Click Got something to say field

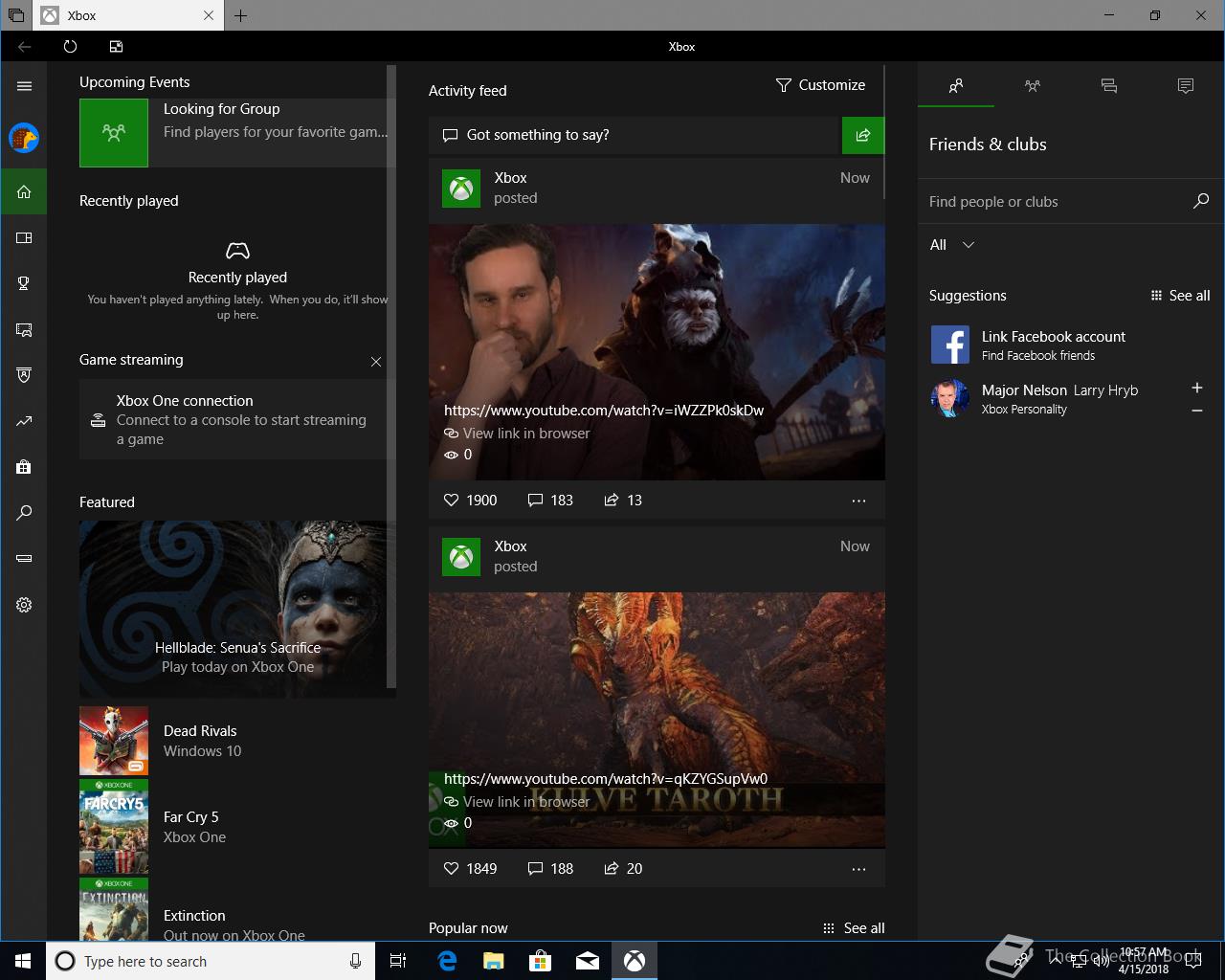[x=635, y=135]
